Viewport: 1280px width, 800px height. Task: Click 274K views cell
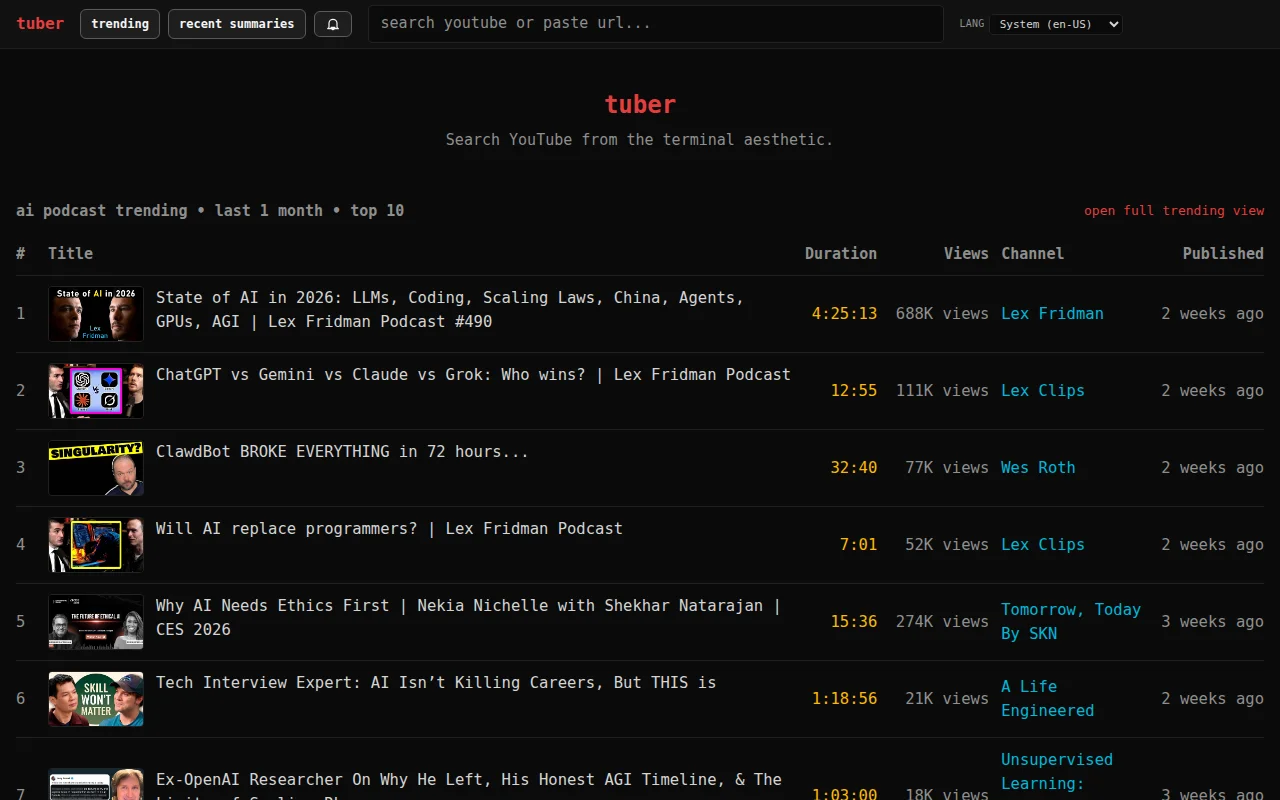click(942, 621)
